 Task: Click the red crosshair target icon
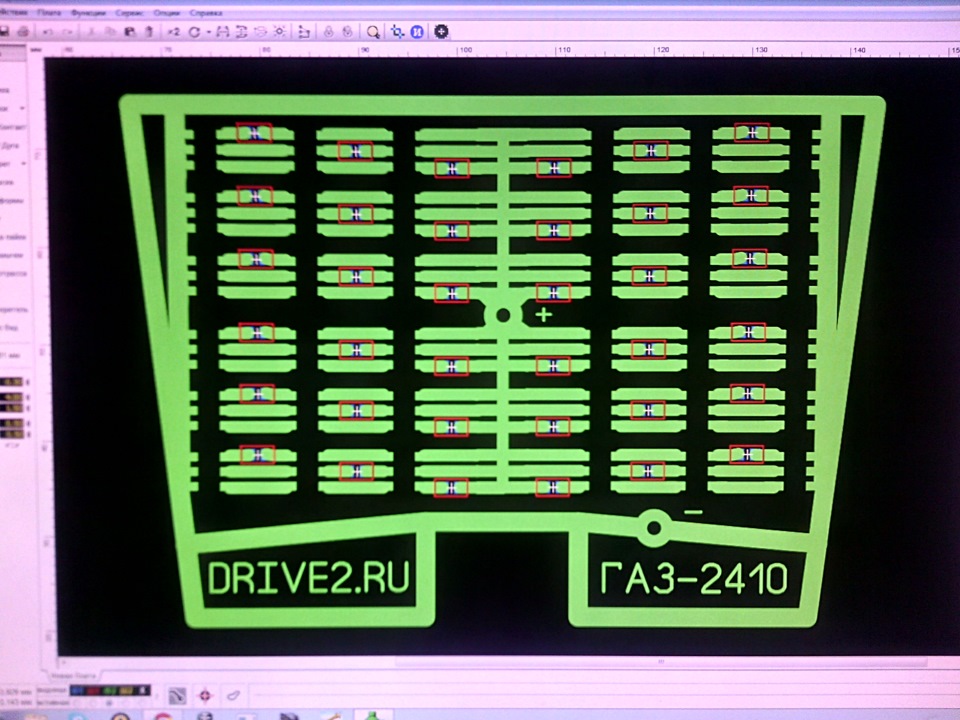pyautogui.click(x=204, y=696)
